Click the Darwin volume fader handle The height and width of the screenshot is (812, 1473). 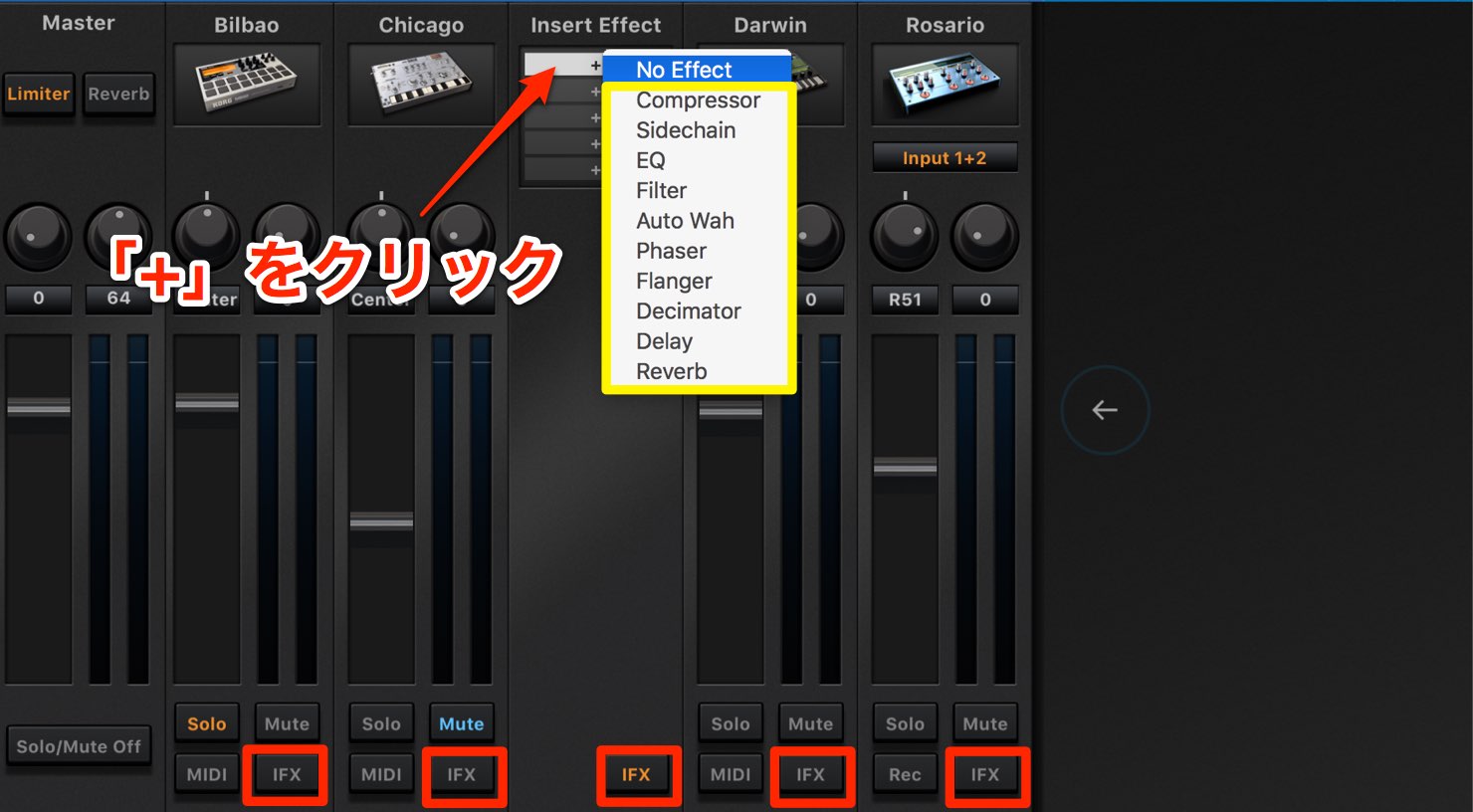[731, 409]
